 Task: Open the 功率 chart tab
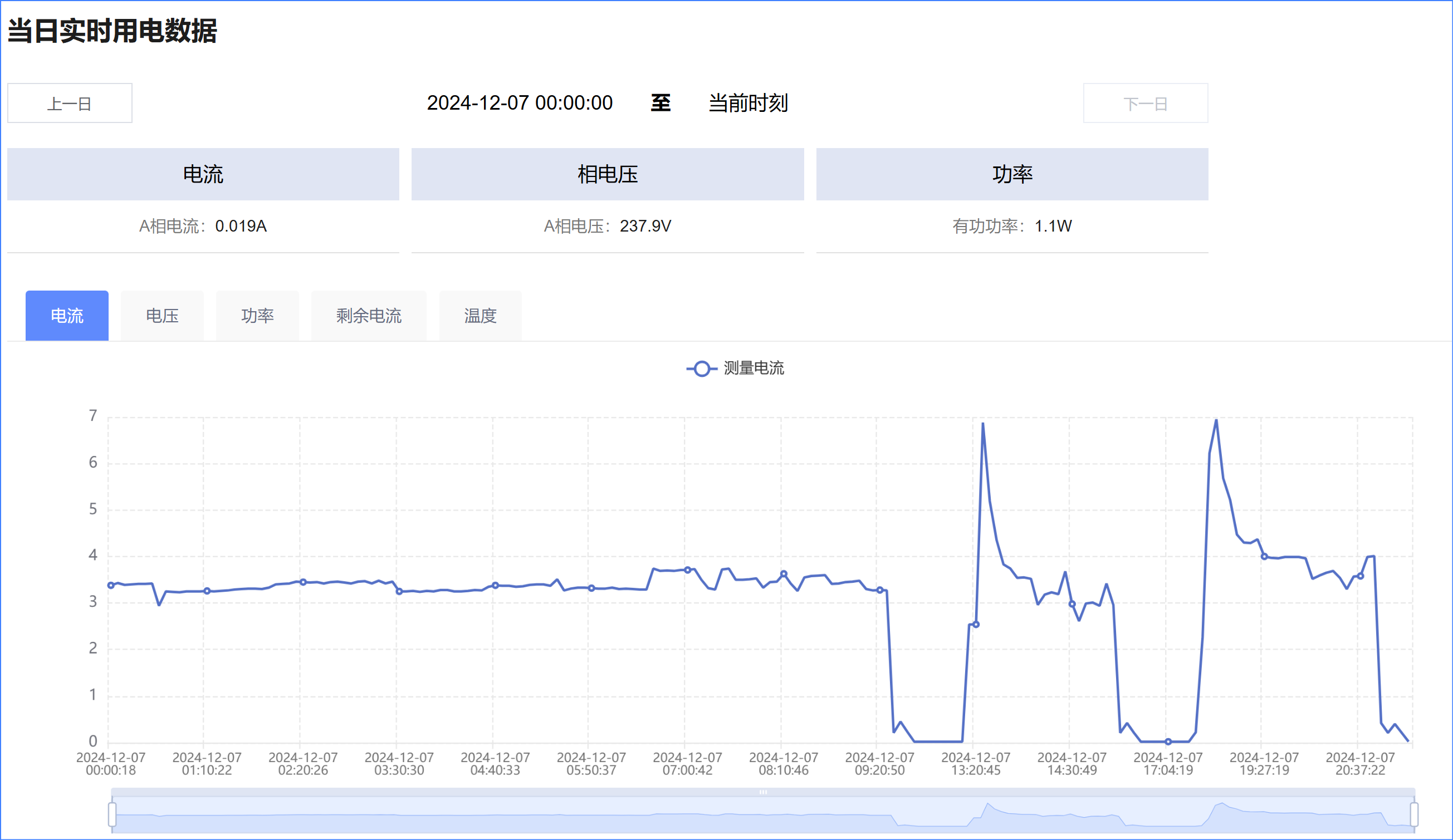tap(257, 316)
